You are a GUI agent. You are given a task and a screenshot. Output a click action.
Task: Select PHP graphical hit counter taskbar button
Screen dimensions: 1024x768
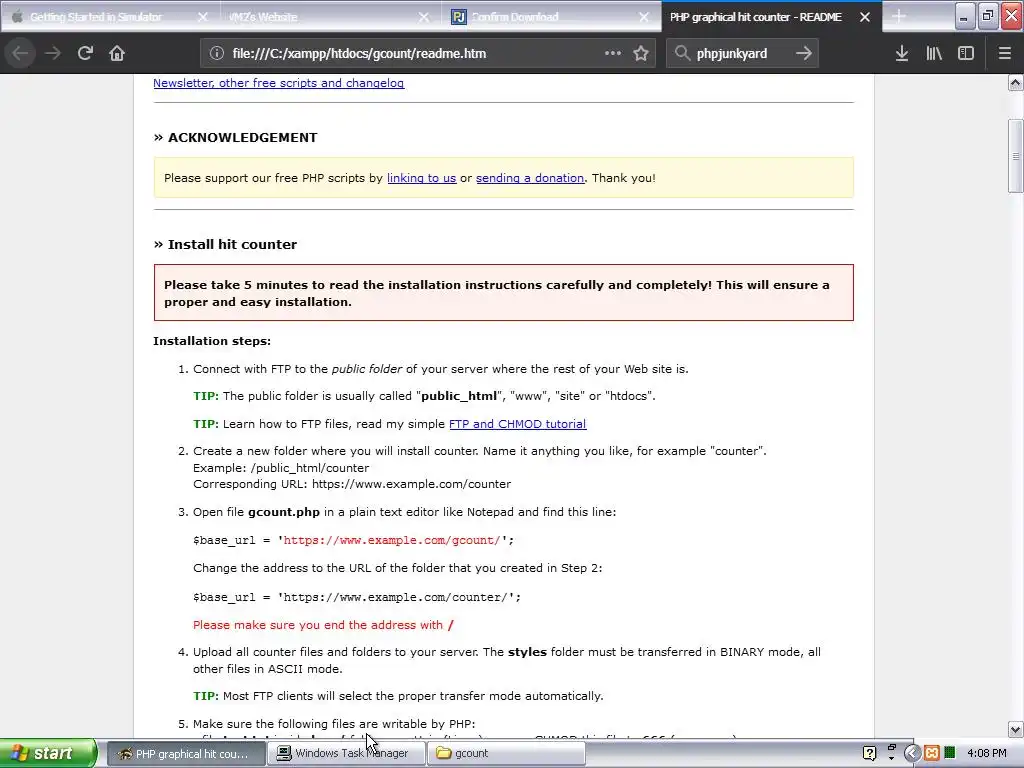(x=184, y=753)
